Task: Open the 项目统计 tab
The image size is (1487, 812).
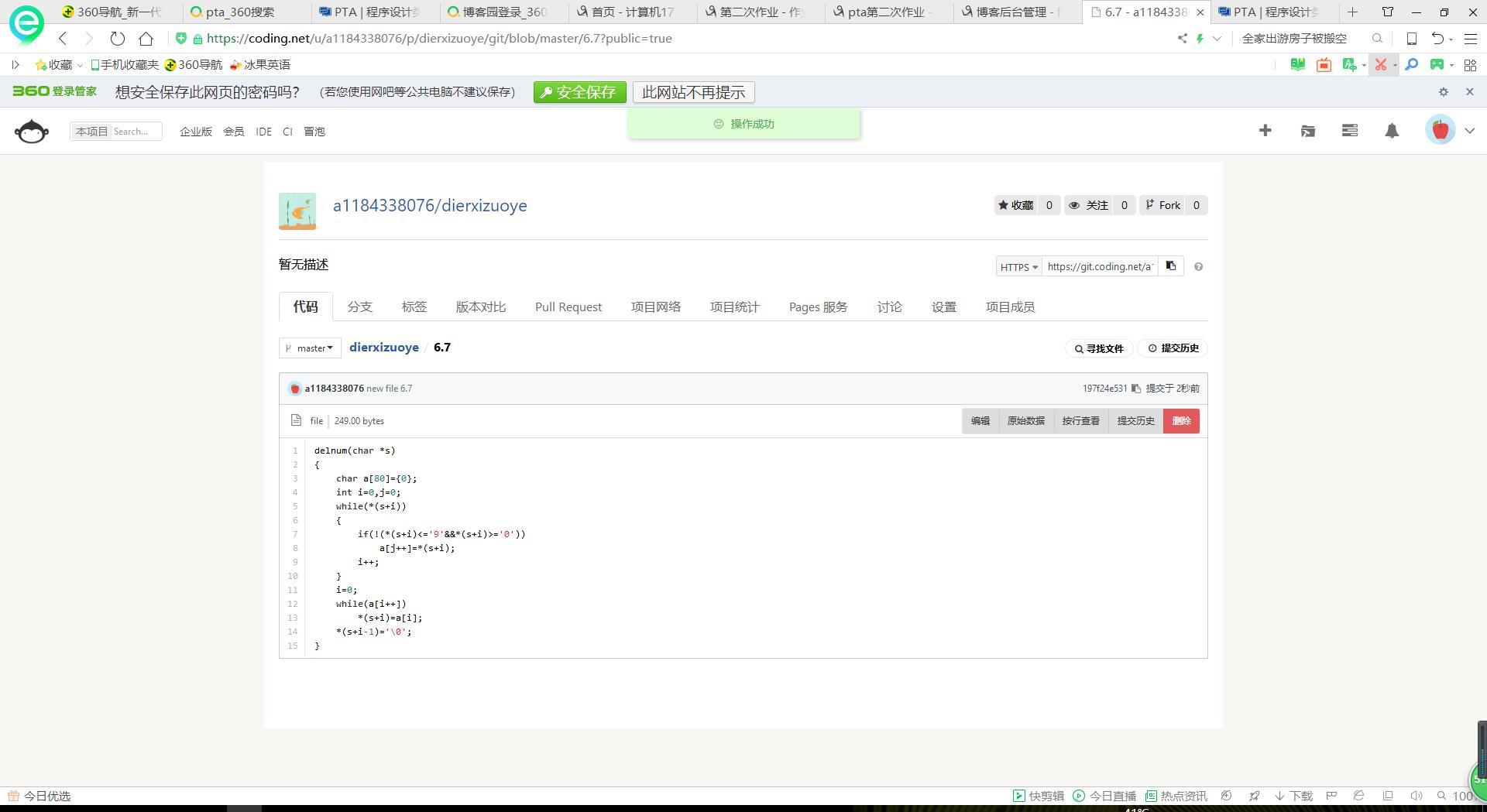Action: [734, 307]
